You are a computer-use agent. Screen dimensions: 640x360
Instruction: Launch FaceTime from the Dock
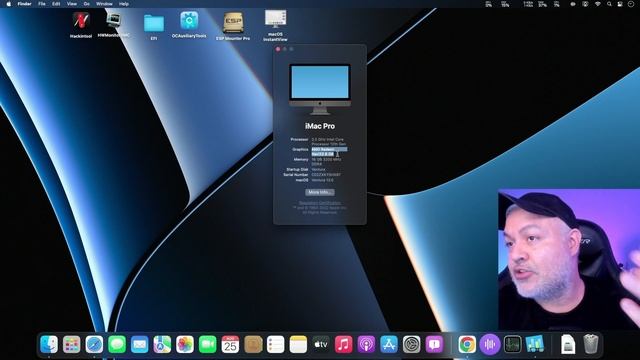(x=207, y=344)
